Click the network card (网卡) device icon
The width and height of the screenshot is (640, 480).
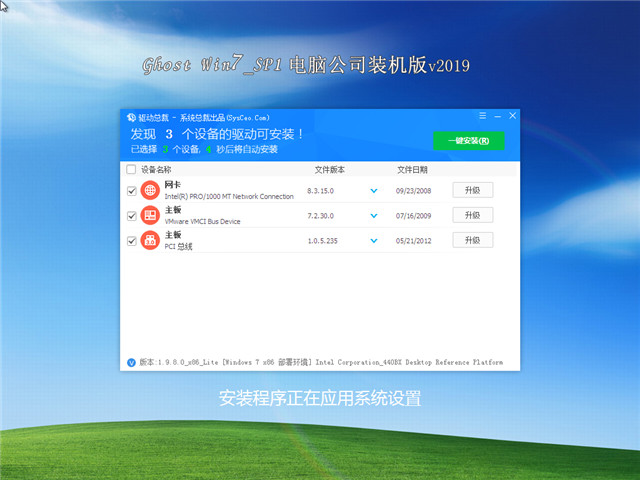150,190
